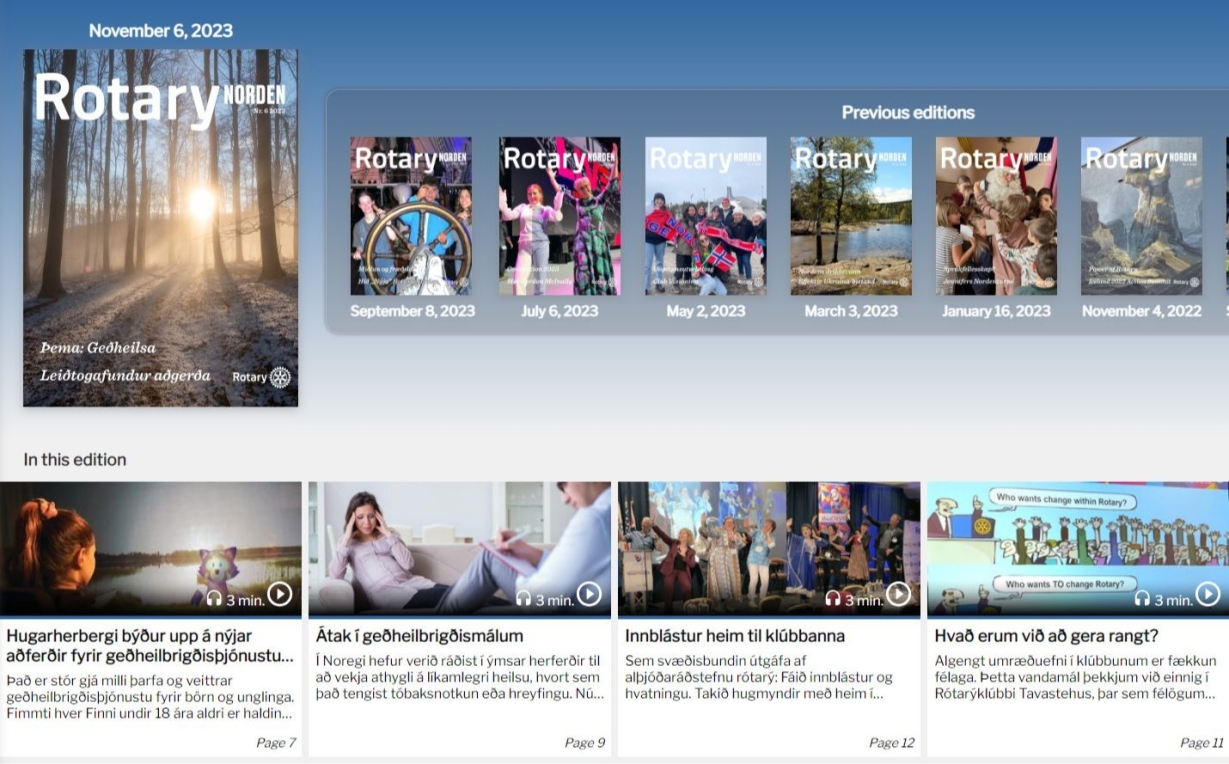Viewport: 1229px width, 764px height.
Task: Open the January 16, 2023 edition cover
Action: pyautogui.click(x=996, y=216)
